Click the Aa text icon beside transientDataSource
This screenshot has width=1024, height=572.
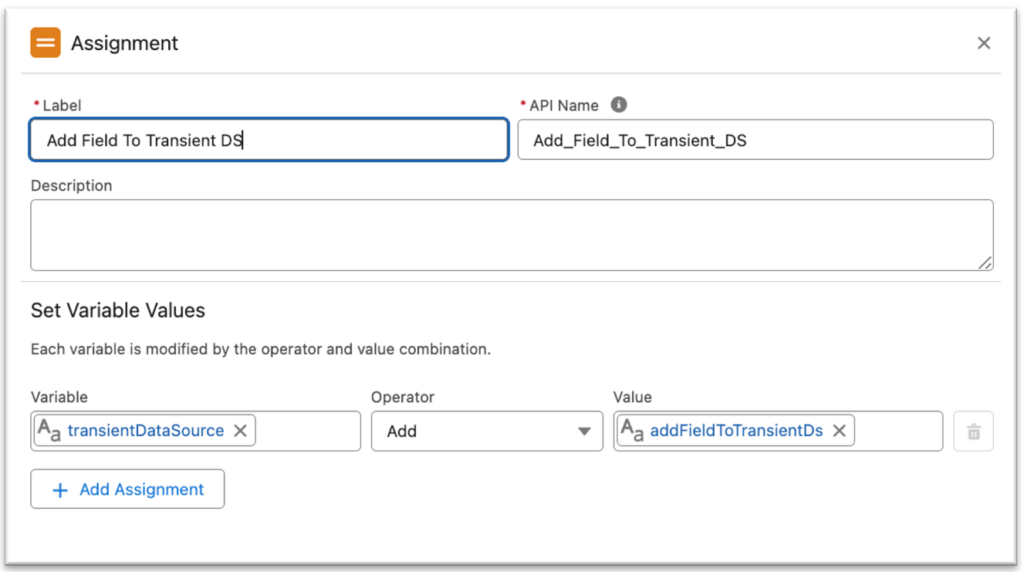click(48, 430)
